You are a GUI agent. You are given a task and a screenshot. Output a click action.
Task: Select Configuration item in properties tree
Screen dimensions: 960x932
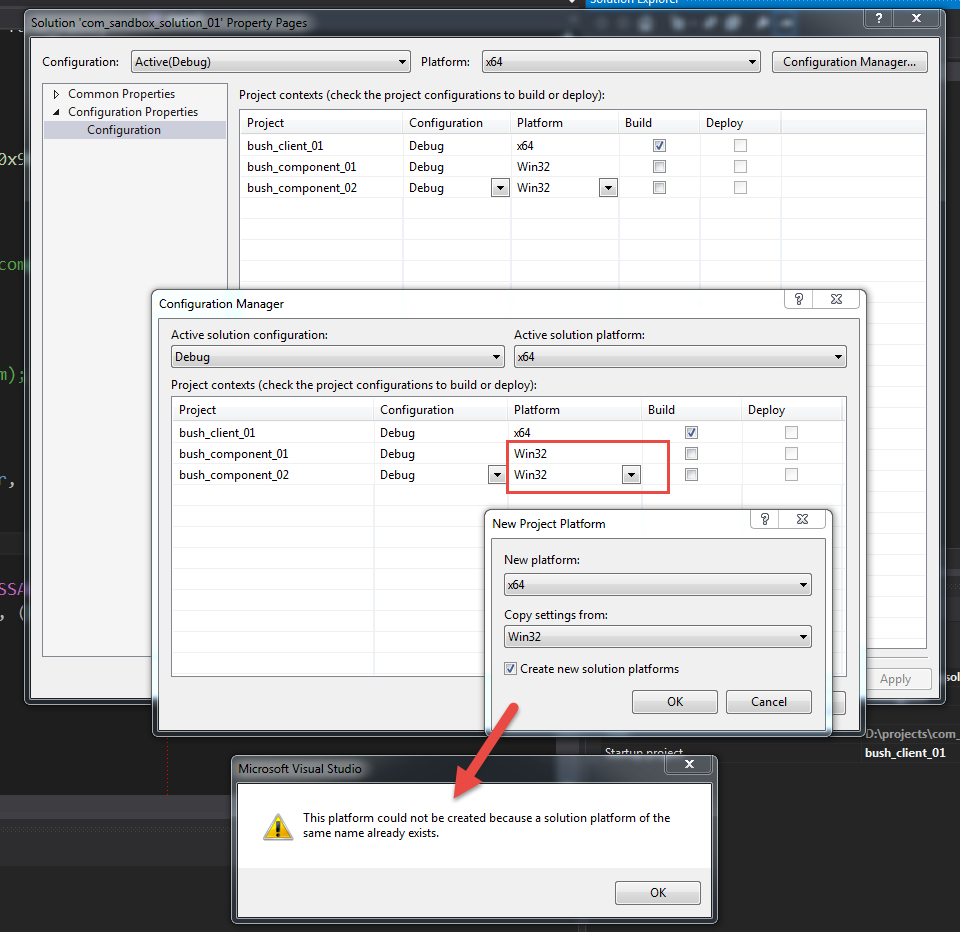[124, 130]
